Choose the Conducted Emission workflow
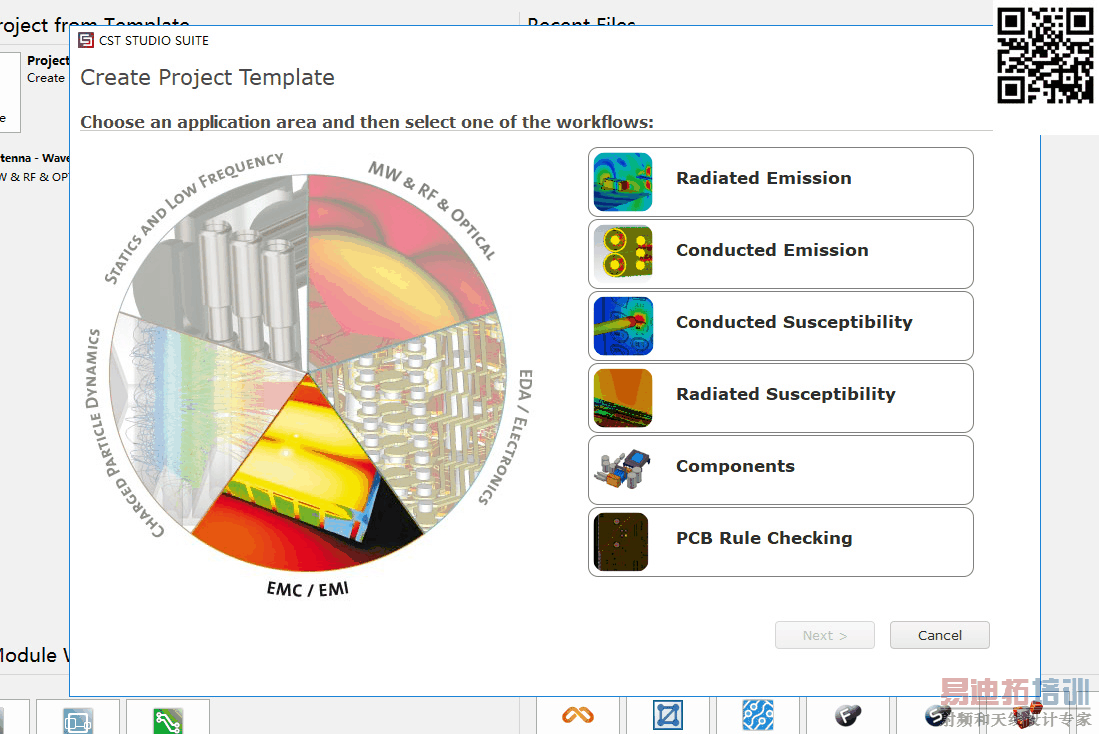Viewport: 1099px width, 734px height. 781,254
